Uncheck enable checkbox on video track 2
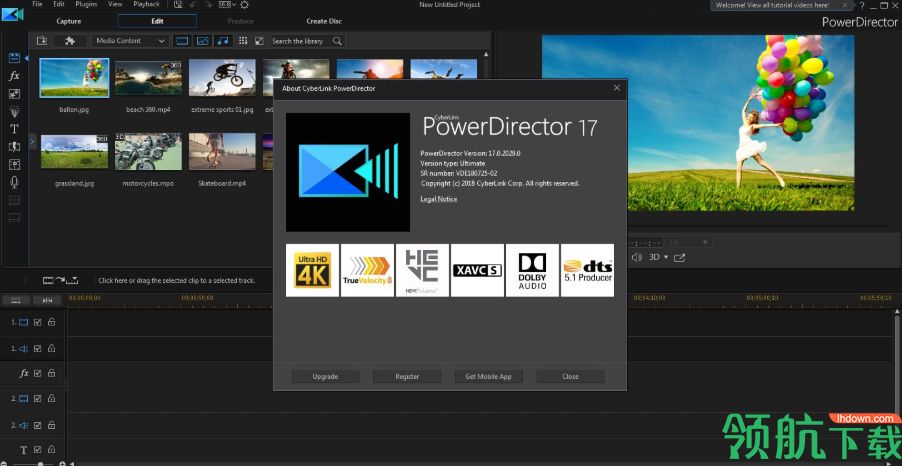 pos(37,398)
